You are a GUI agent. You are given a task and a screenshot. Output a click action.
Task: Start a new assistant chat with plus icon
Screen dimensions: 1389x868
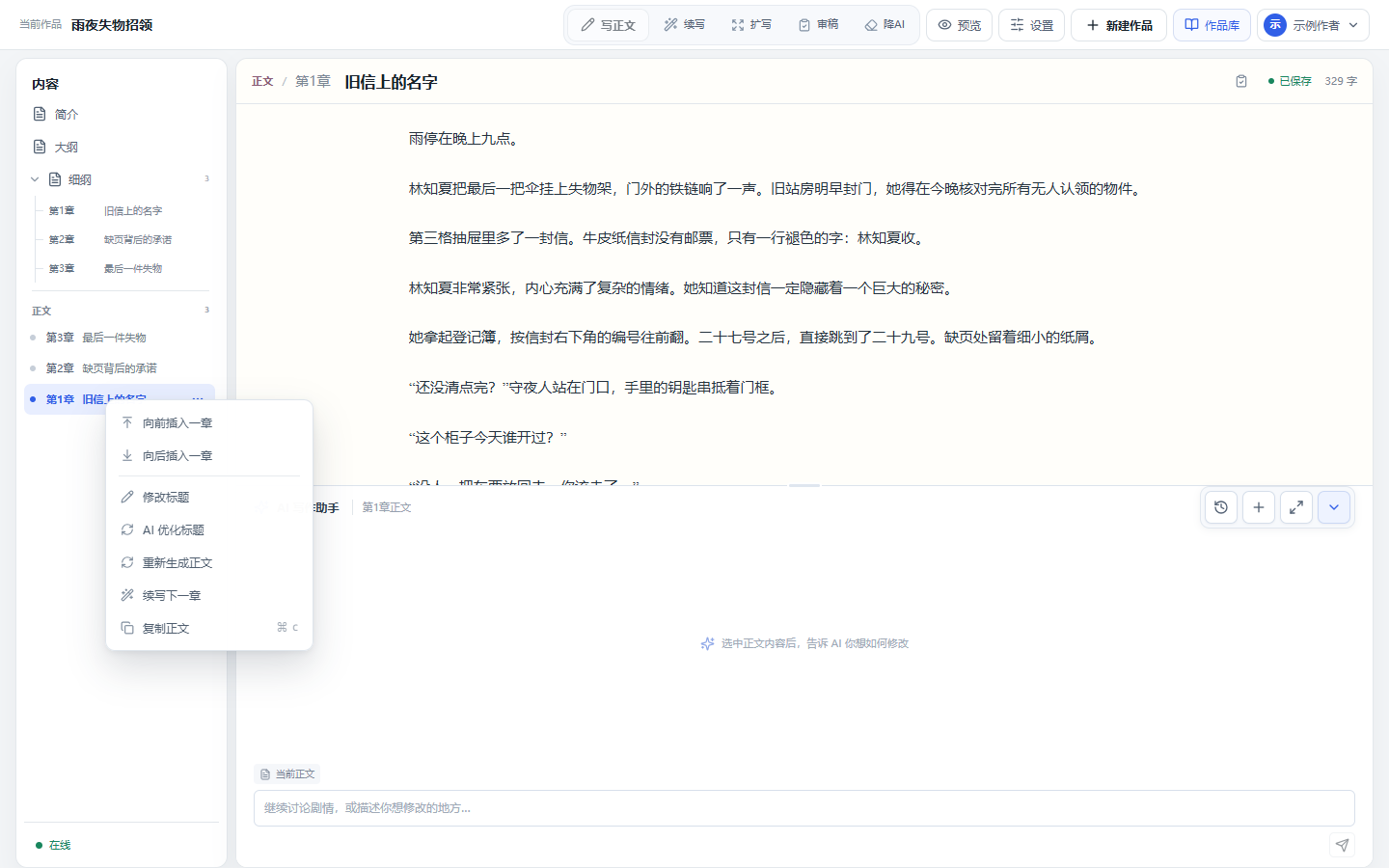click(x=1259, y=507)
